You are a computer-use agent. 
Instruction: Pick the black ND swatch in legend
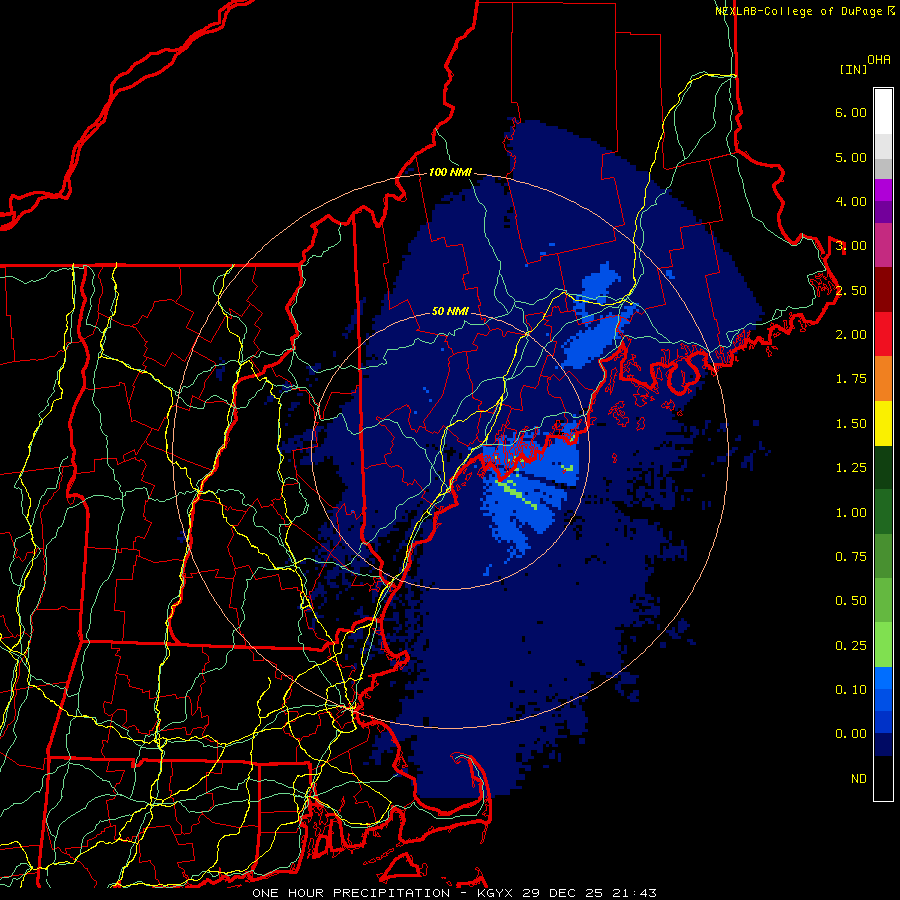883,778
